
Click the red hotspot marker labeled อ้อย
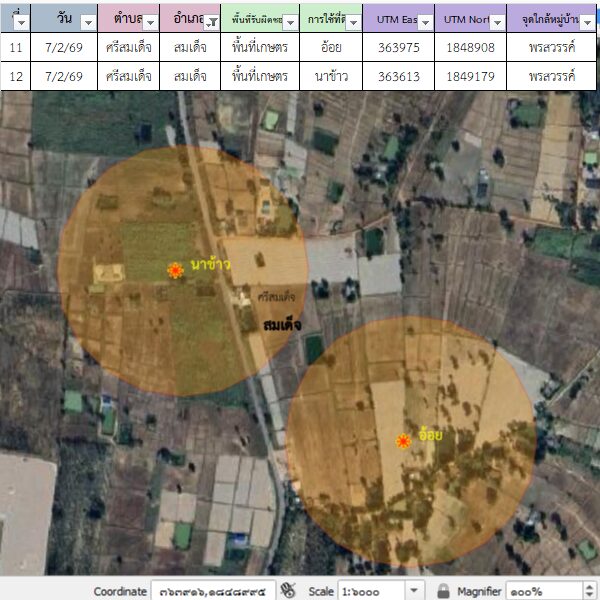point(404,441)
